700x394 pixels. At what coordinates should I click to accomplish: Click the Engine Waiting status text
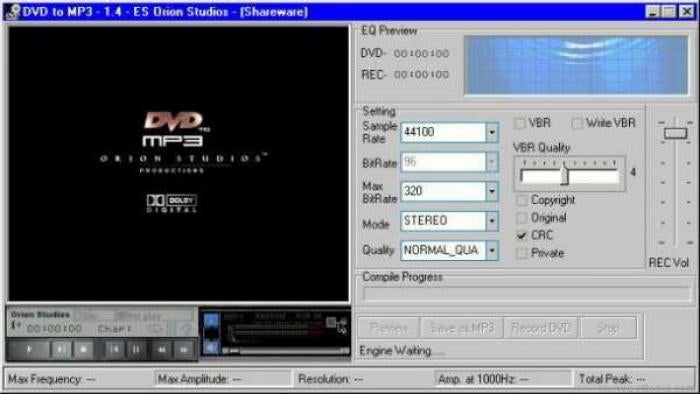coord(401,351)
